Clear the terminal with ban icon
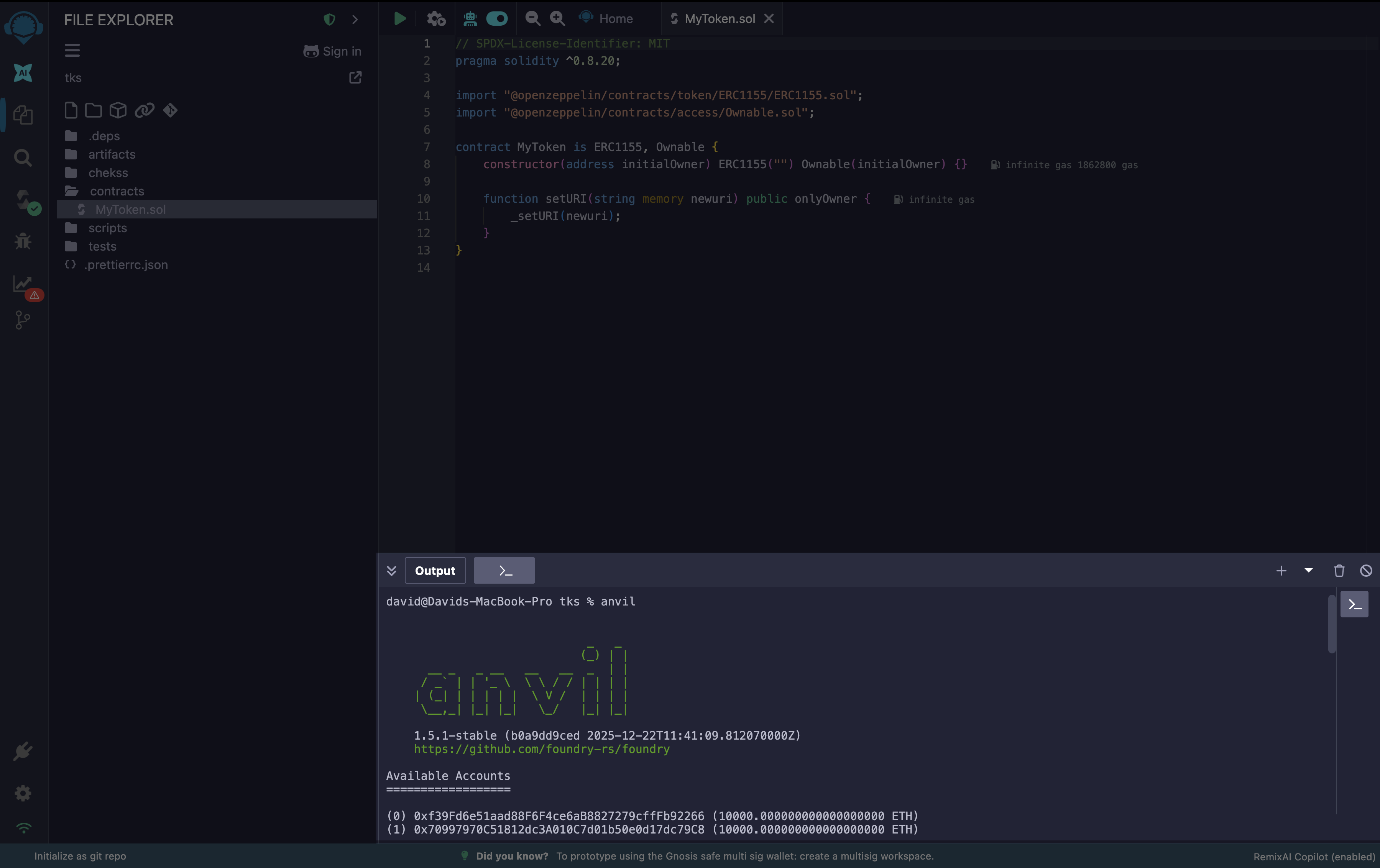1380x868 pixels. click(x=1366, y=571)
